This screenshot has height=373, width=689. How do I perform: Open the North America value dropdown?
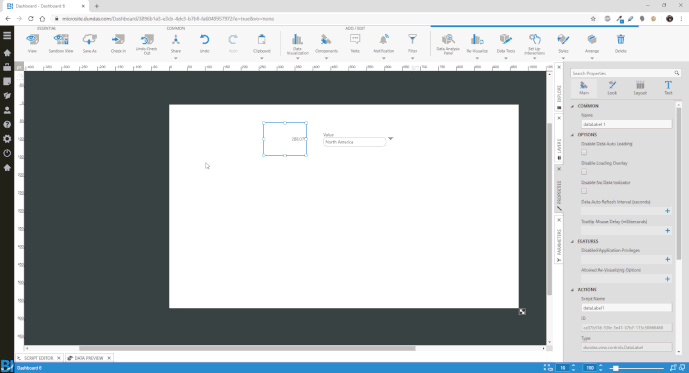390,139
